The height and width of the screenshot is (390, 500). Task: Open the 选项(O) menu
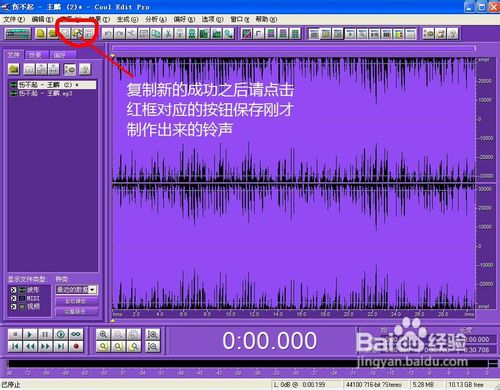pos(212,19)
